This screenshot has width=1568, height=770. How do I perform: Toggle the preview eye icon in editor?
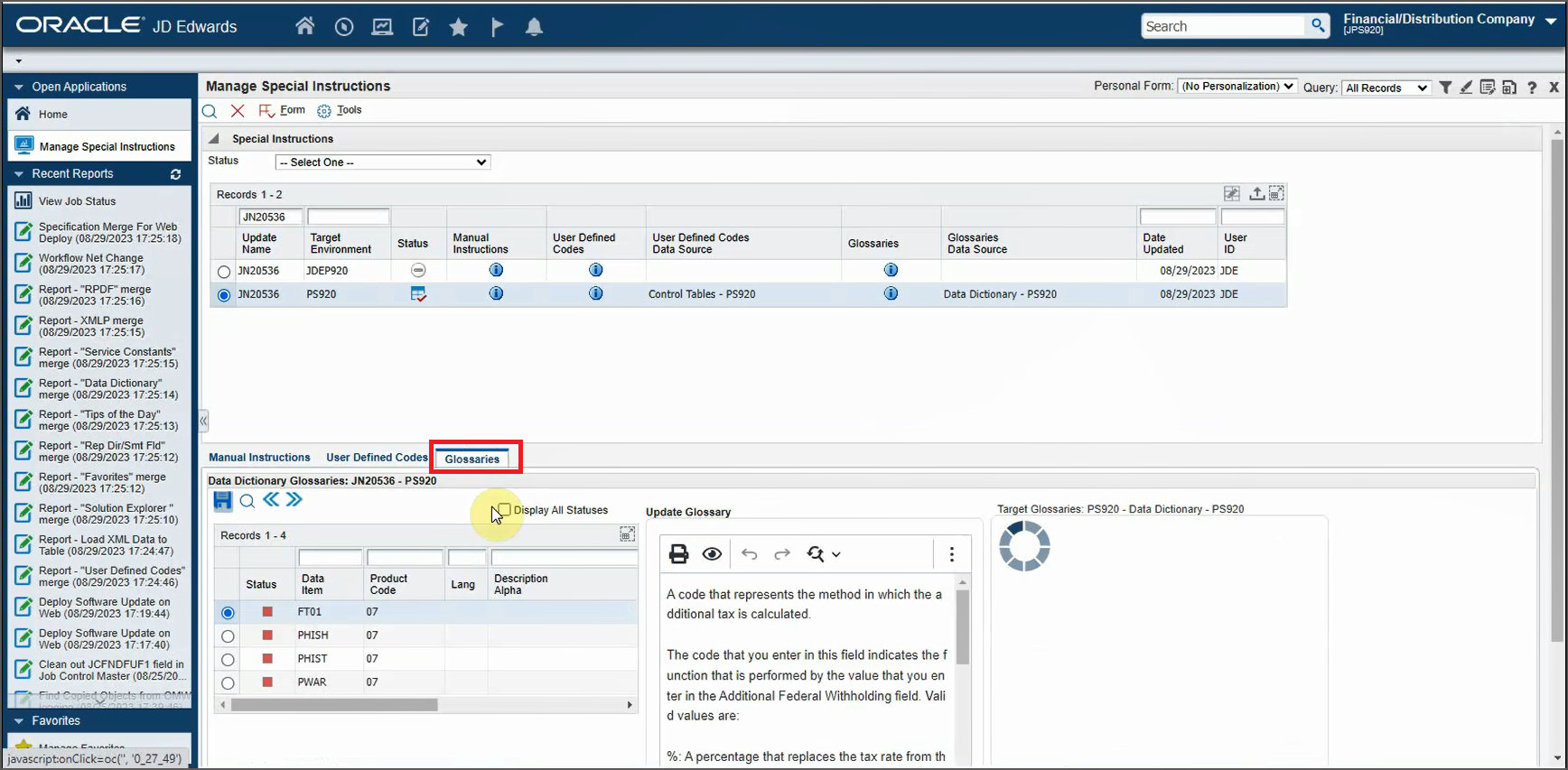pyautogui.click(x=713, y=554)
